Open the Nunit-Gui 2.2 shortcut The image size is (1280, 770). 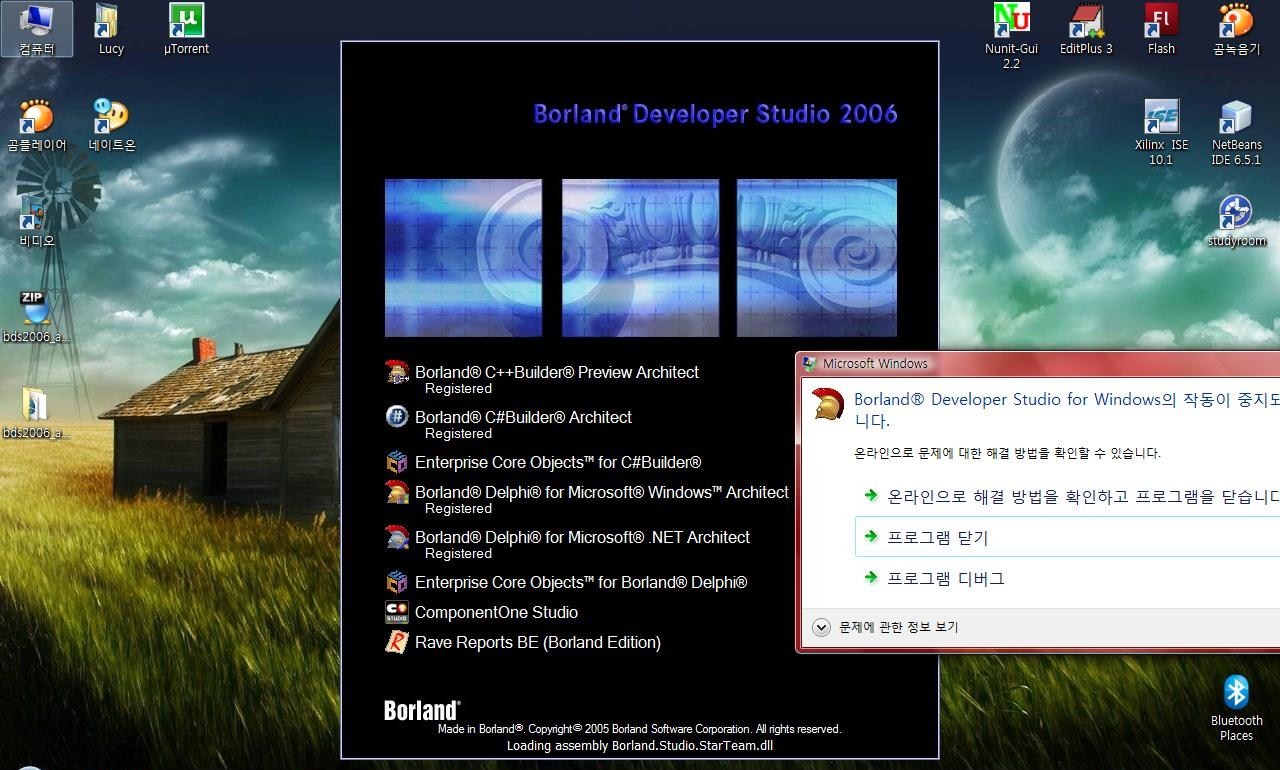[1011, 22]
